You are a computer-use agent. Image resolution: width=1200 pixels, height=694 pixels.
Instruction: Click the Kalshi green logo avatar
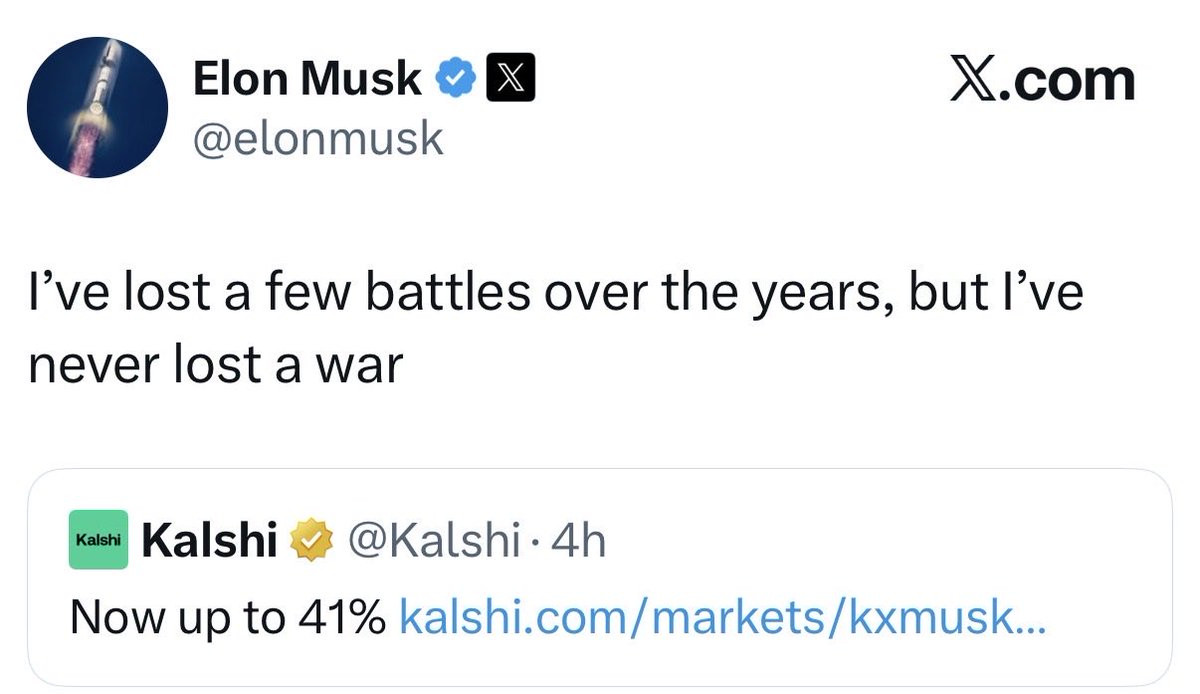98,540
